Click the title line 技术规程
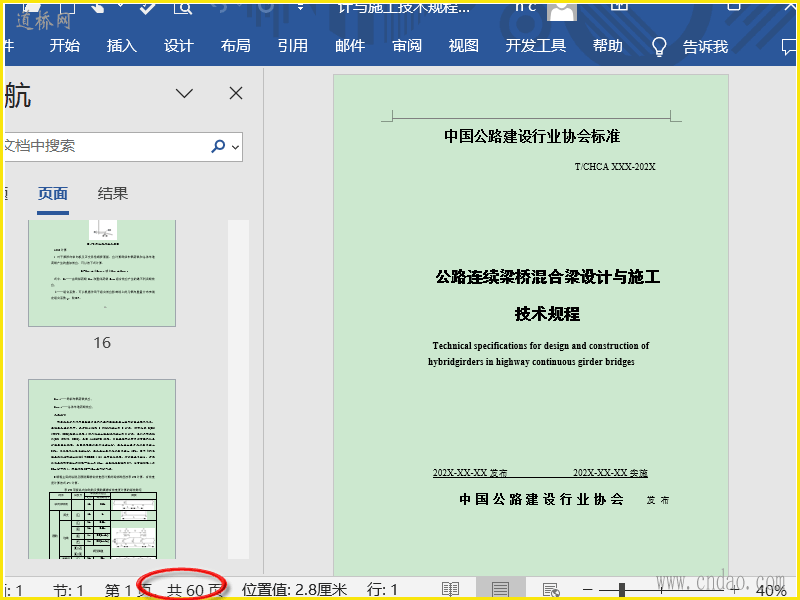 [547, 314]
